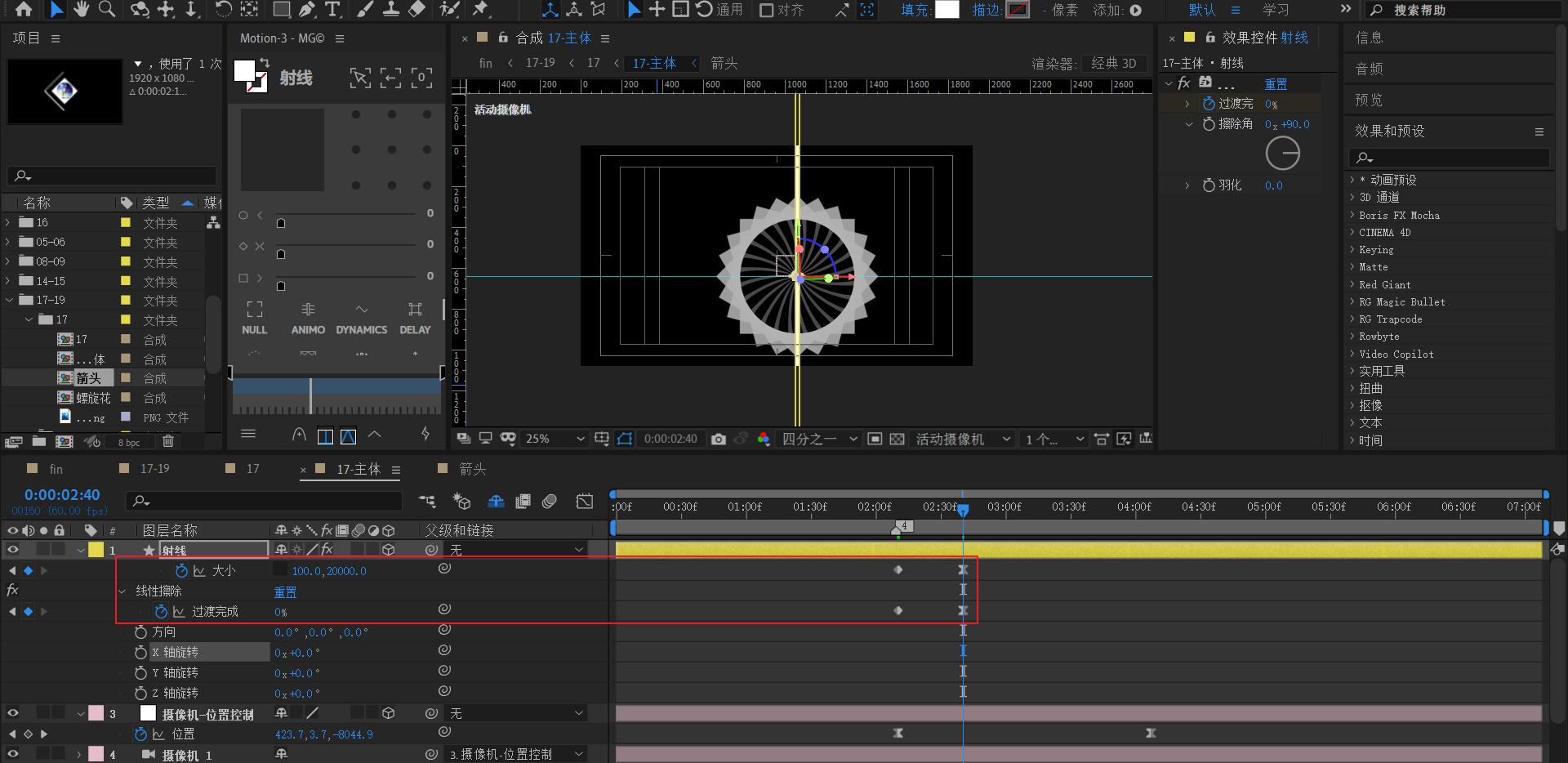Open the 音频 panel tab
The image size is (1568, 763).
[x=1369, y=69]
